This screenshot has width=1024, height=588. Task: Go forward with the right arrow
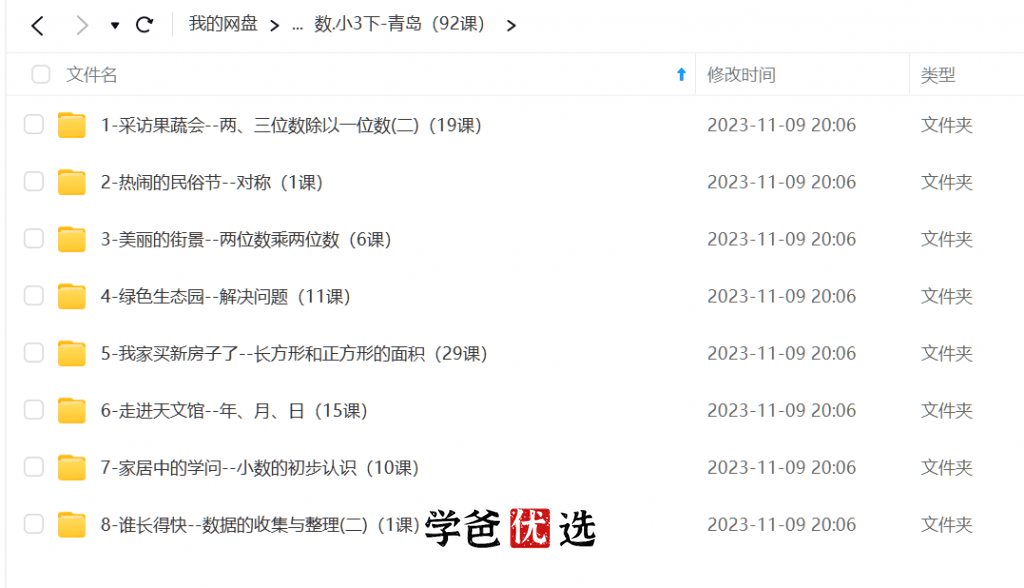tap(82, 25)
